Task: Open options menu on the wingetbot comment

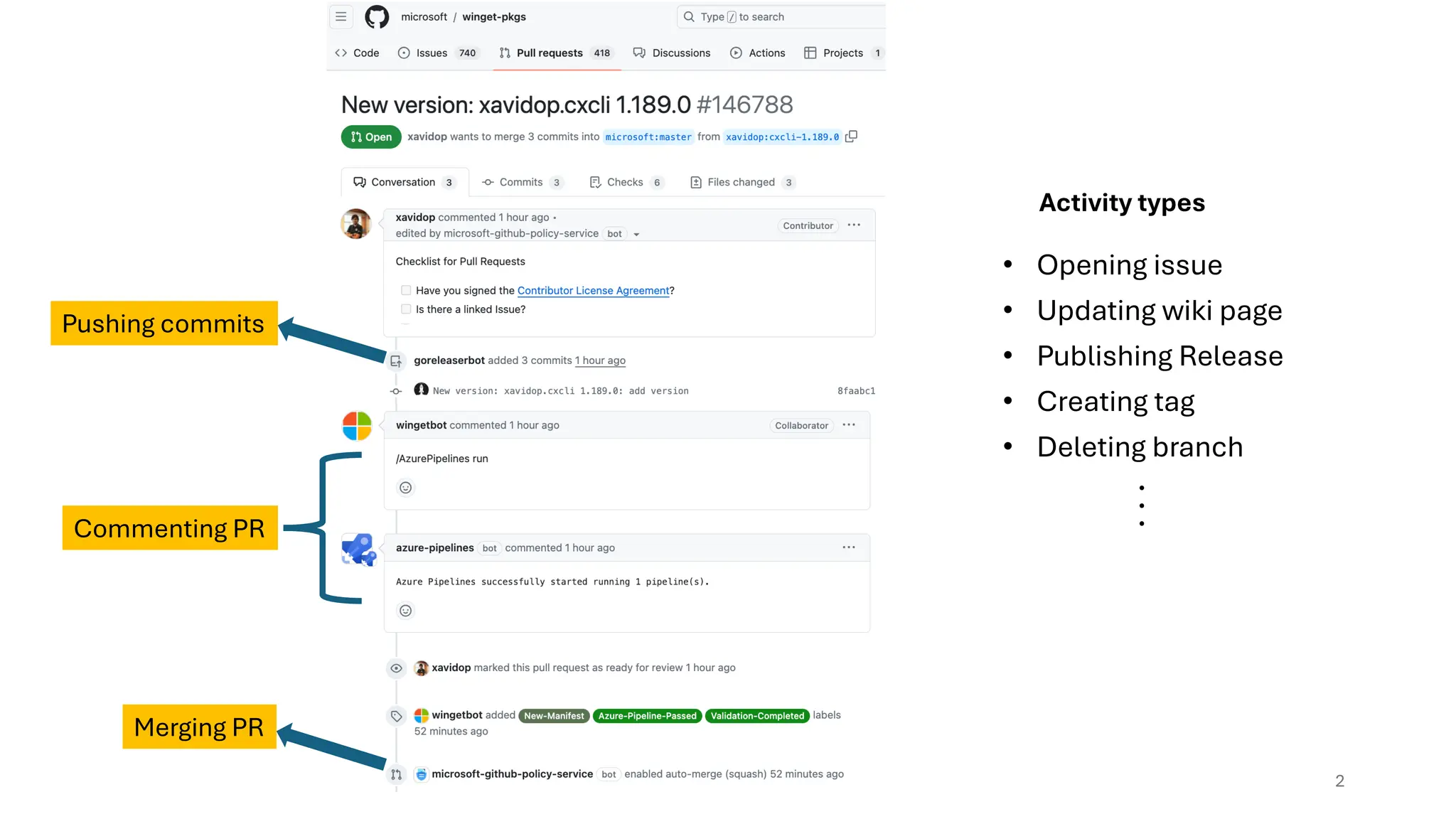Action: pos(849,425)
